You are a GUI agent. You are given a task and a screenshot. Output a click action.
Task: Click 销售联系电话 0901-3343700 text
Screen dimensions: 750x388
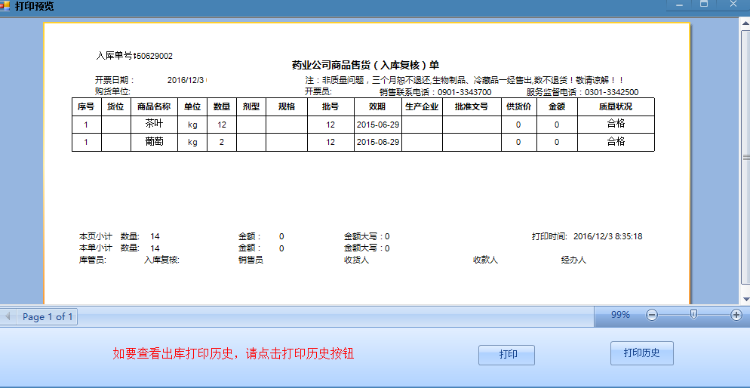tap(435, 92)
